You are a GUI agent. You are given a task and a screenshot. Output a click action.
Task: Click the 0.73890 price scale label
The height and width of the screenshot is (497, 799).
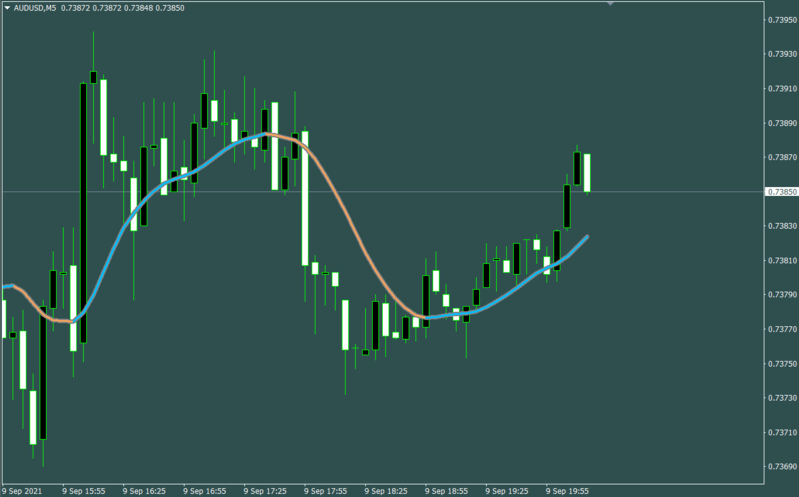point(782,123)
